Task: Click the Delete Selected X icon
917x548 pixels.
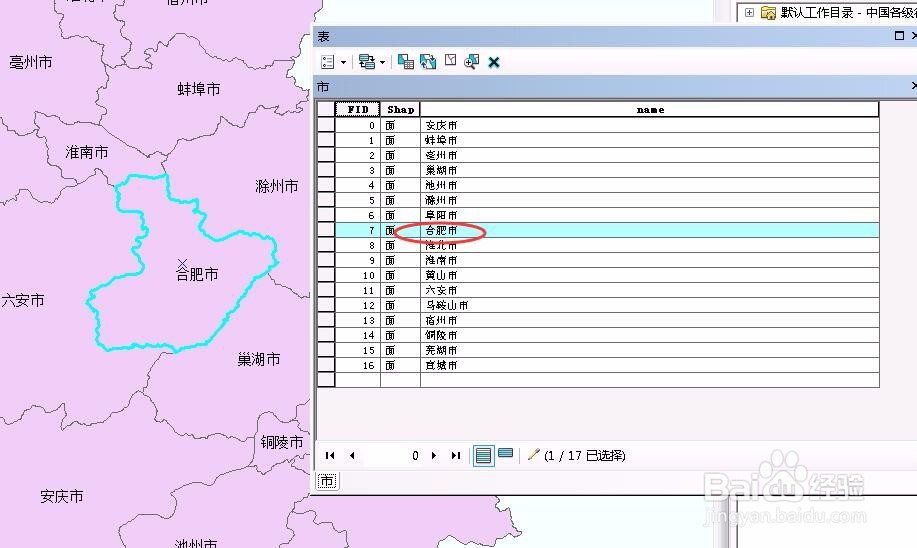Action: (494, 62)
